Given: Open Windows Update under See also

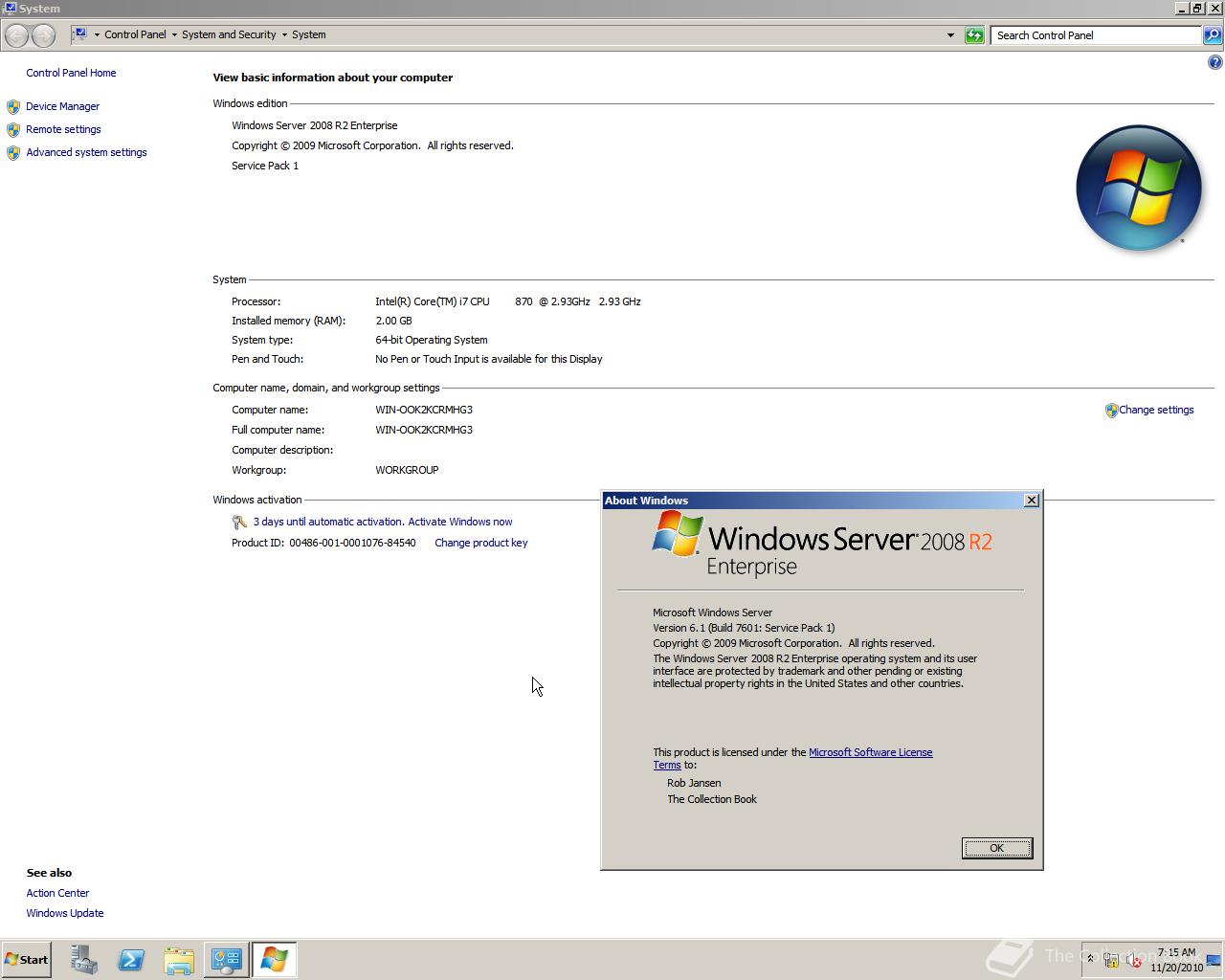Looking at the screenshot, I should pos(65,913).
